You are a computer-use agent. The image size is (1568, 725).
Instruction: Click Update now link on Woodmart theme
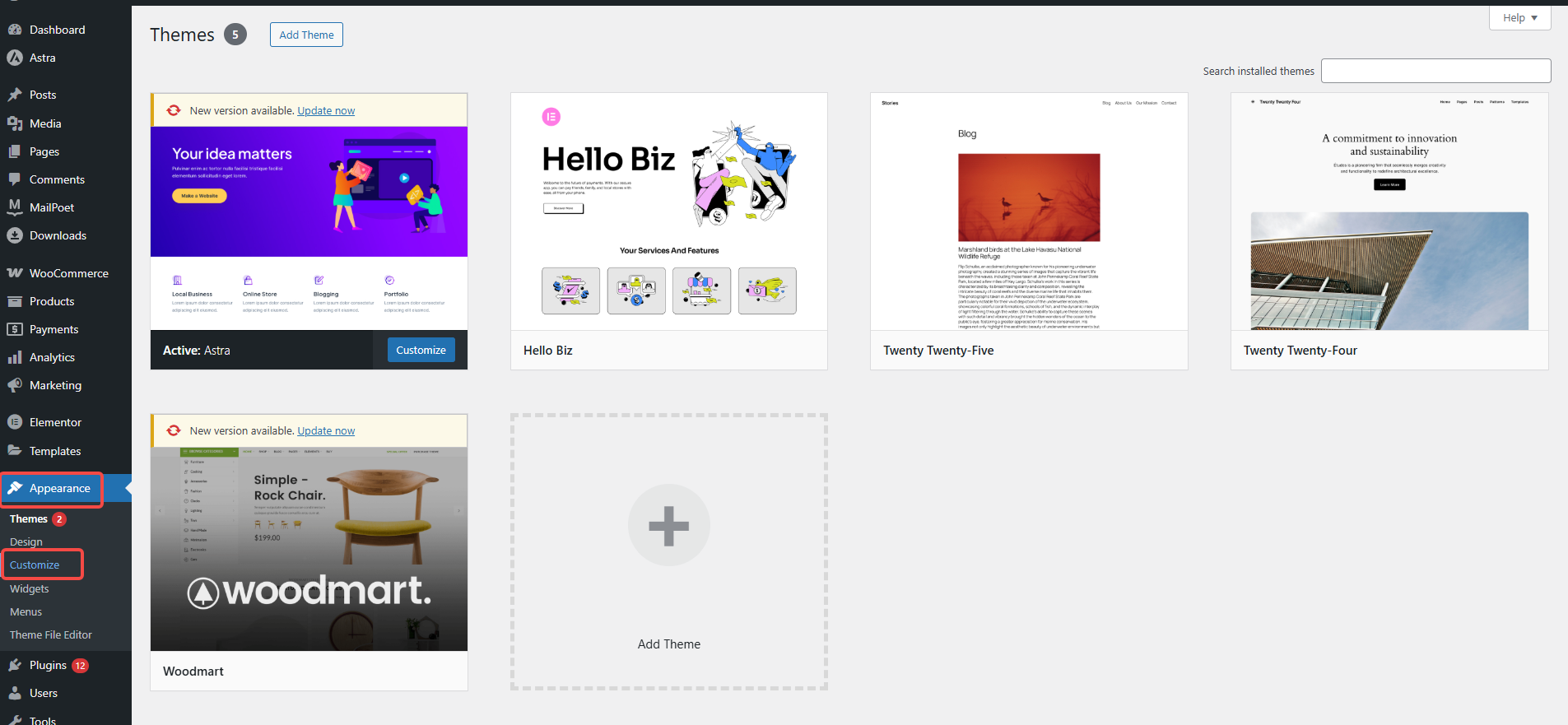coord(326,431)
